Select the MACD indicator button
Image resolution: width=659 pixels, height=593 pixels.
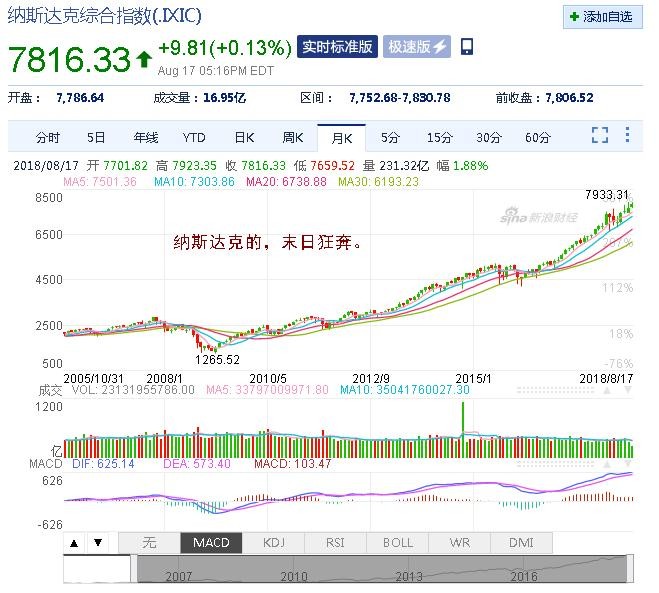211,543
